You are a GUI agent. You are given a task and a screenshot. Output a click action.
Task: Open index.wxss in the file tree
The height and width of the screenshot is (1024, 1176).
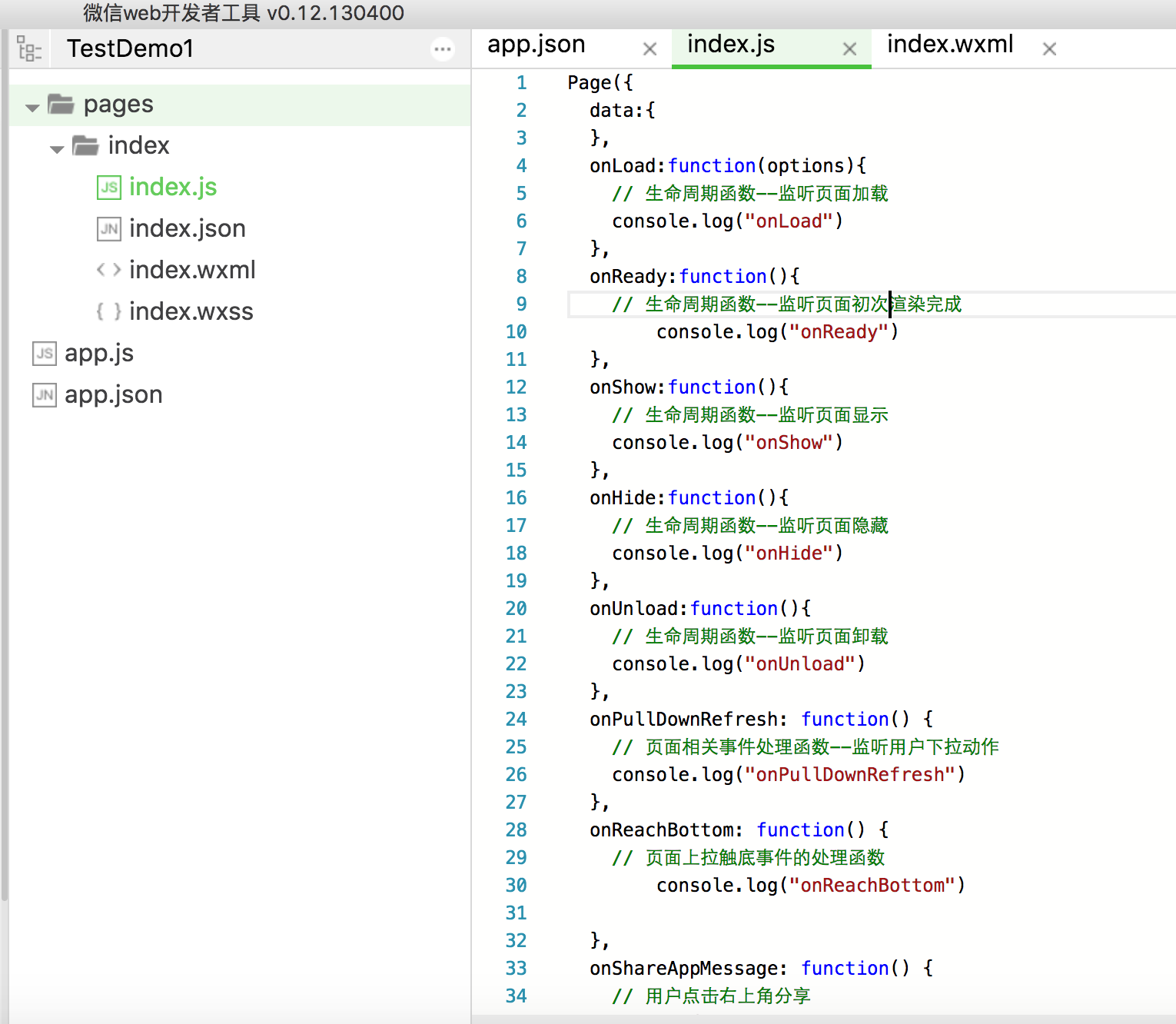tap(191, 311)
